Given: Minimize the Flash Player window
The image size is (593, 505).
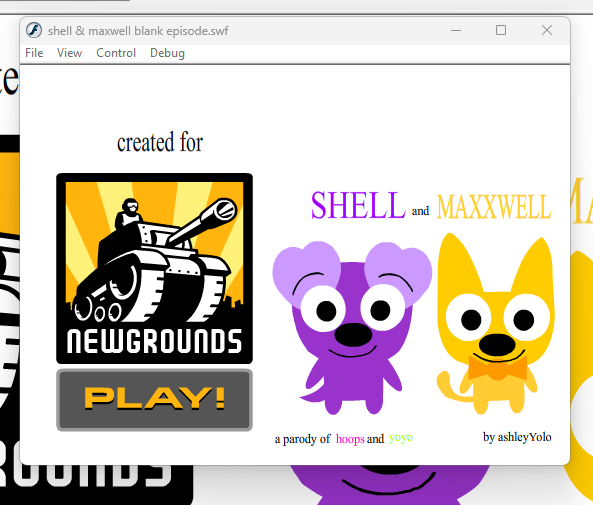Looking at the screenshot, I should [456, 30].
